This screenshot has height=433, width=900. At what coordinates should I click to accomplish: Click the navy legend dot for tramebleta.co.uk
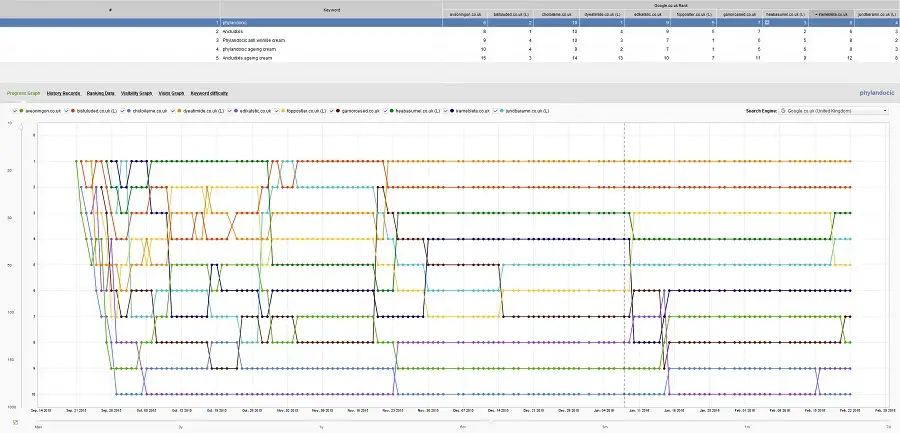click(x=453, y=110)
